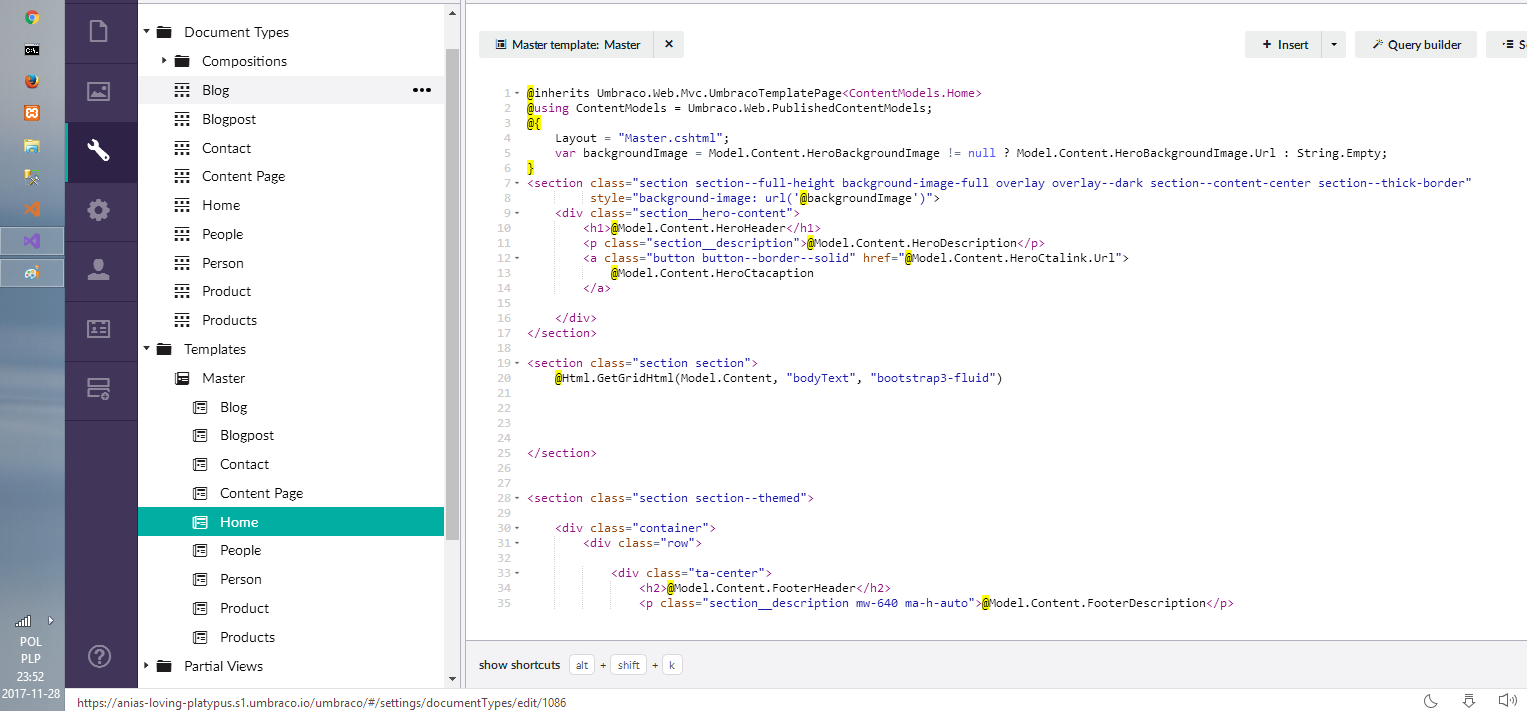Fold the div block at line 9
1527x711 pixels.
click(517, 213)
